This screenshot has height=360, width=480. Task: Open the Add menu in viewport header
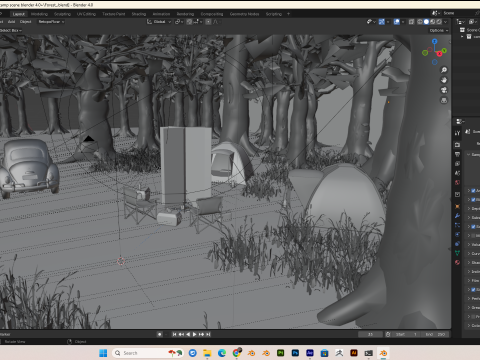(x=11, y=22)
